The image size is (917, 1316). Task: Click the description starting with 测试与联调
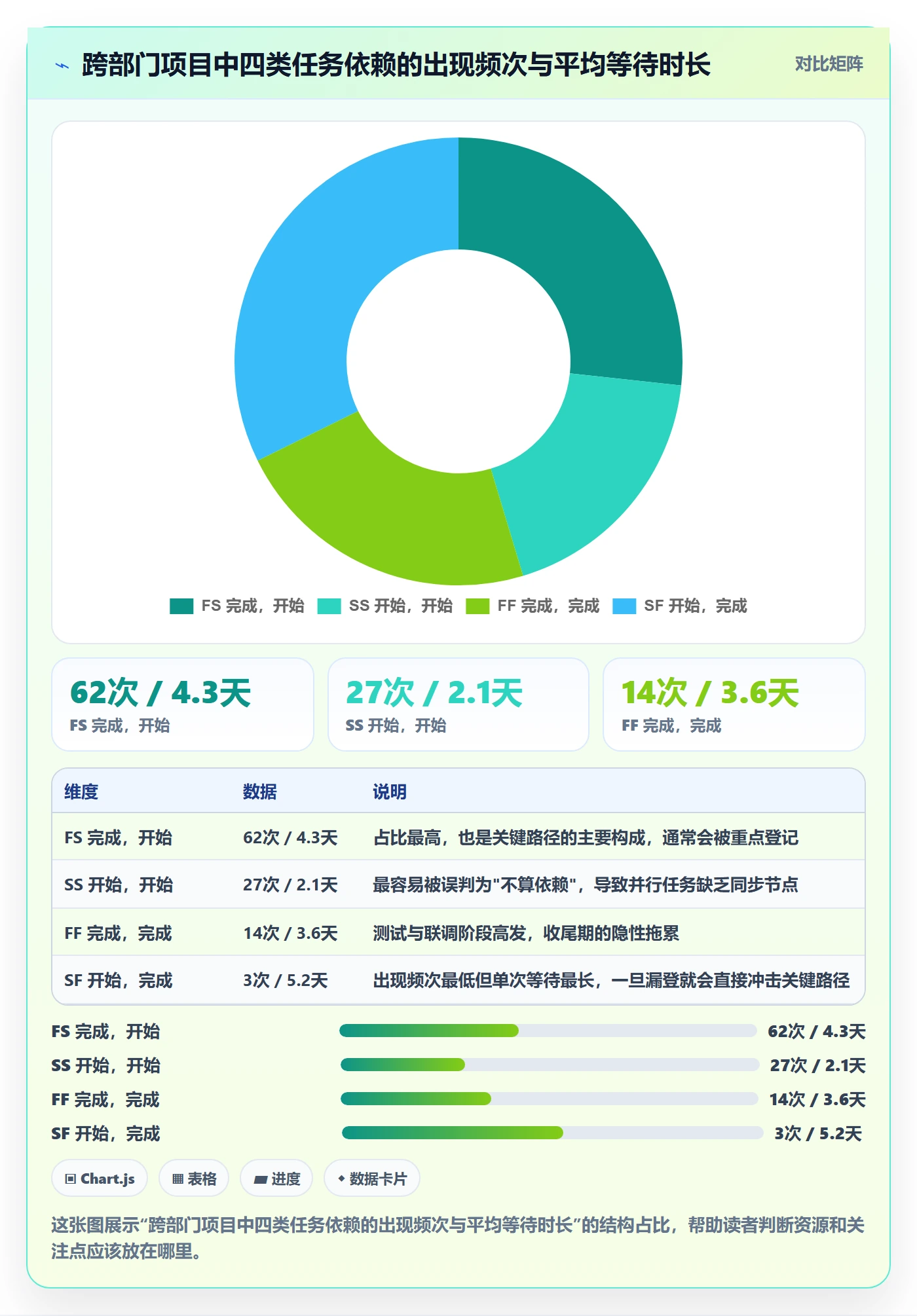pyautogui.click(x=526, y=933)
